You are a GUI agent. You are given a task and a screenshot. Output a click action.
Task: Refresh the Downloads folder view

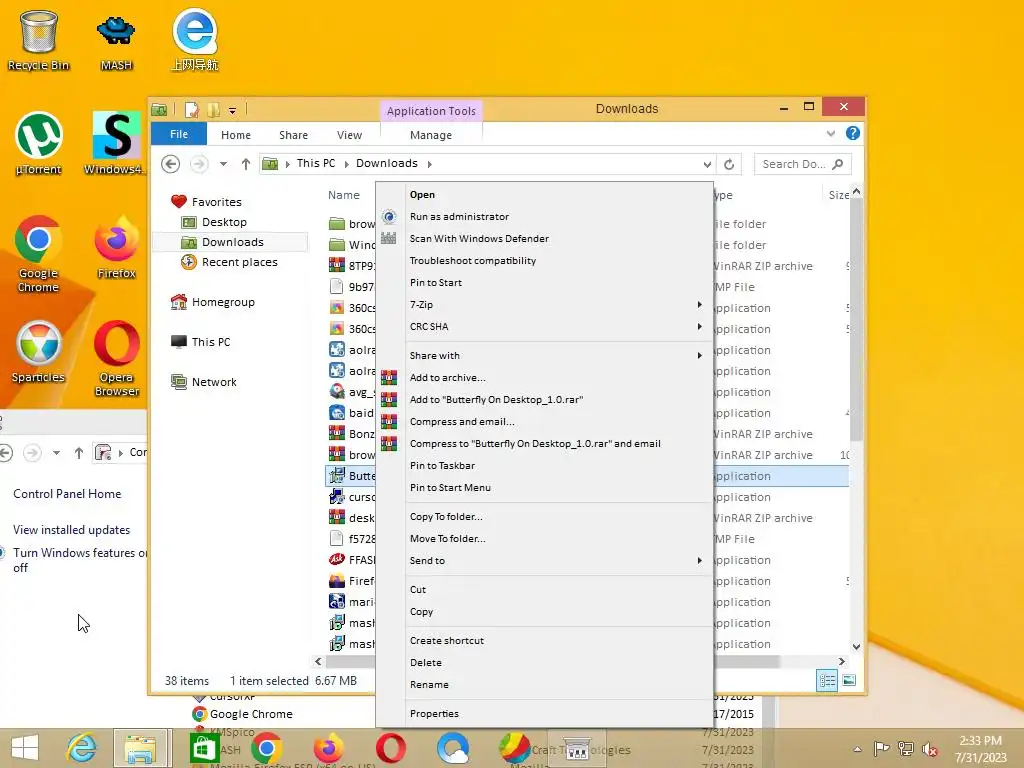coord(729,164)
